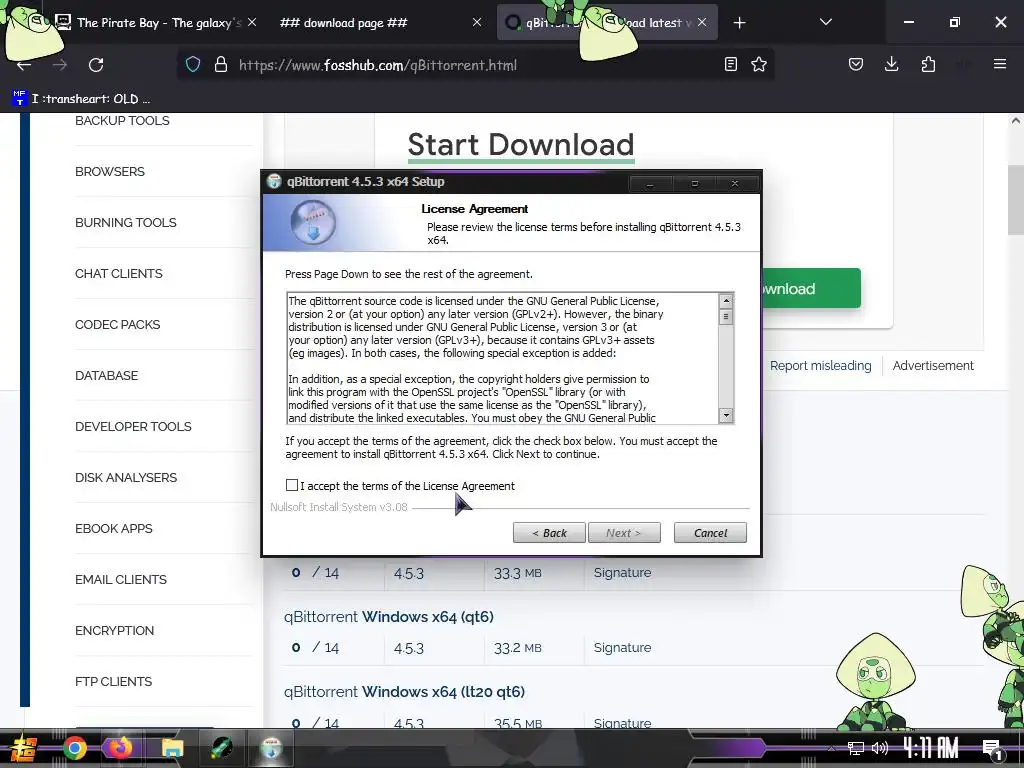
Task: Open the network icon in the system tray
Action: point(855,748)
